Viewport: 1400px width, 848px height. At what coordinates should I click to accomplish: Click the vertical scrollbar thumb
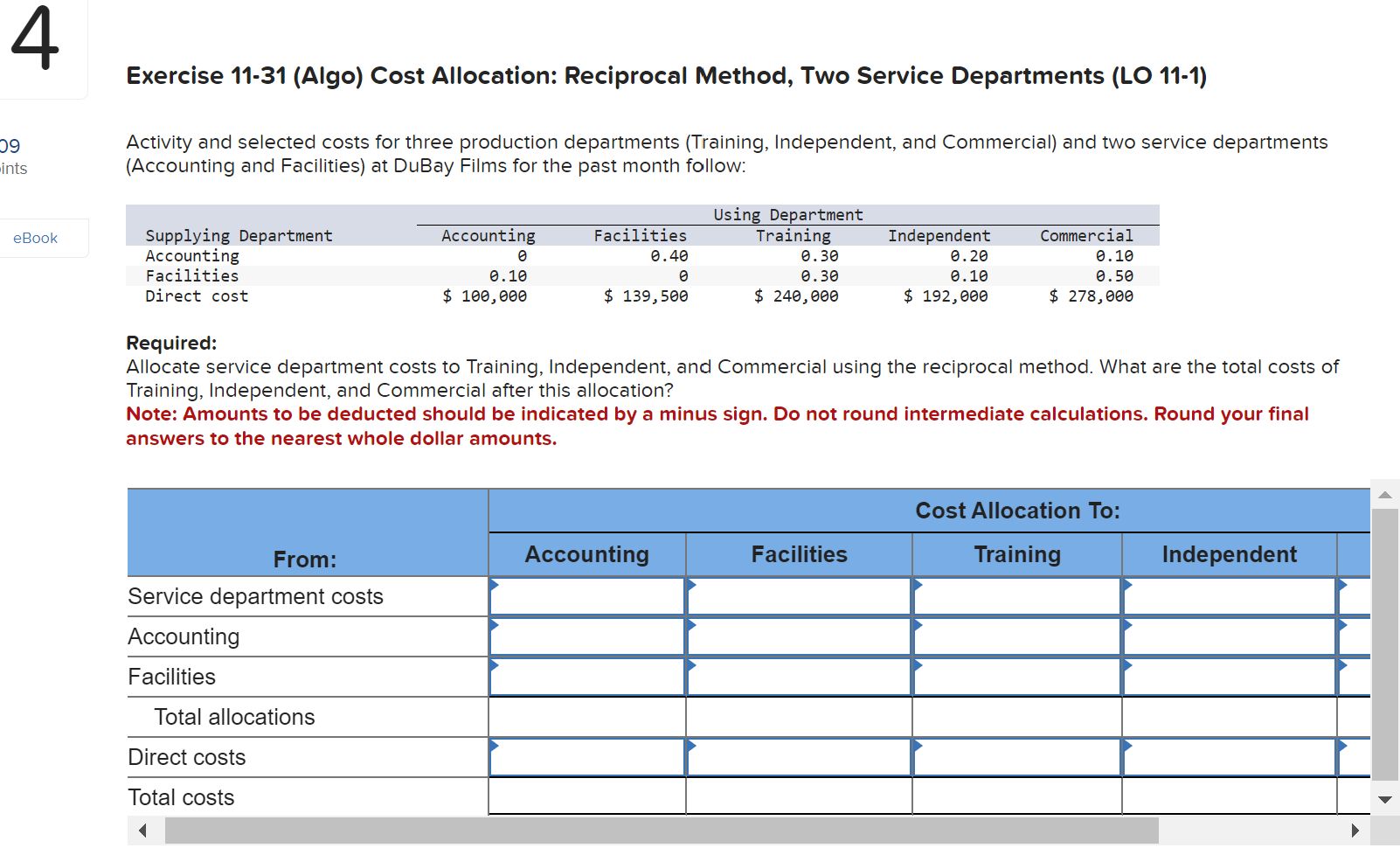click(x=1385, y=644)
